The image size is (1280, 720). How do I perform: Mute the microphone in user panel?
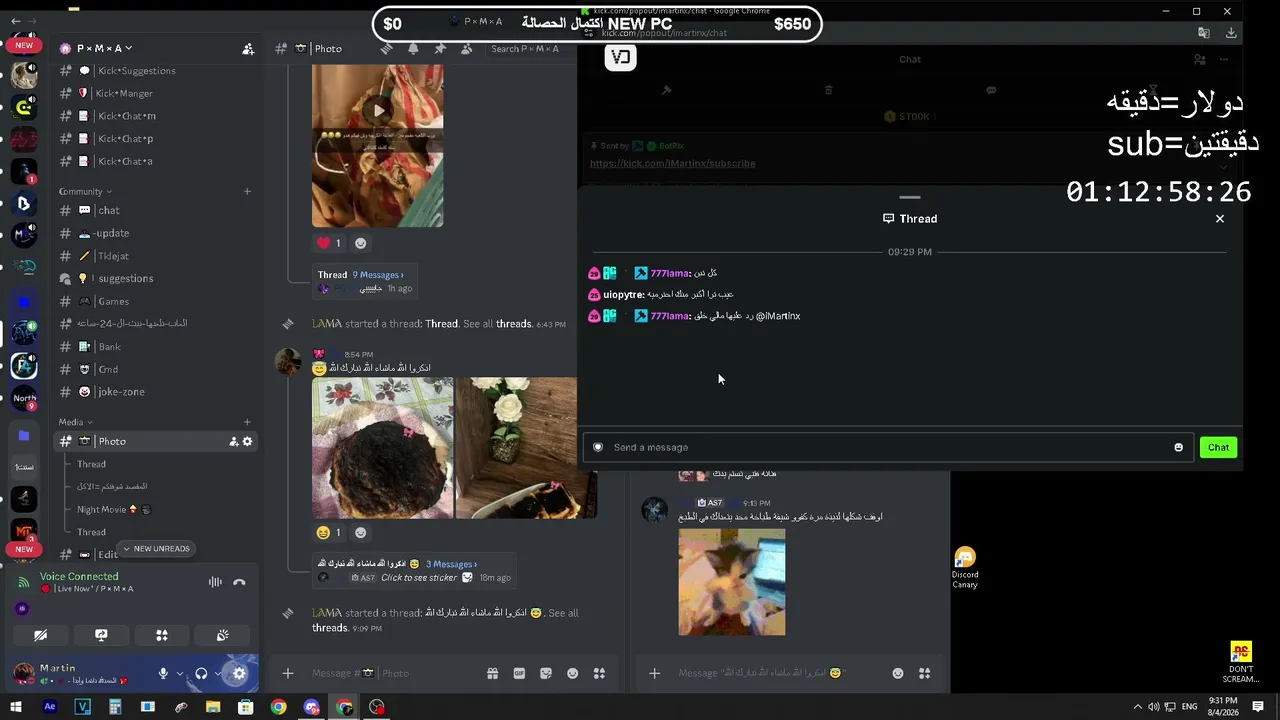click(163, 674)
